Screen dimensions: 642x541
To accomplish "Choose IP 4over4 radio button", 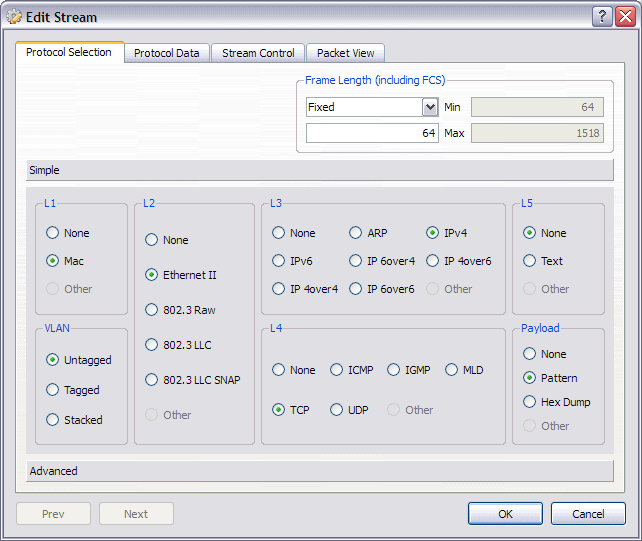I will 278,289.
